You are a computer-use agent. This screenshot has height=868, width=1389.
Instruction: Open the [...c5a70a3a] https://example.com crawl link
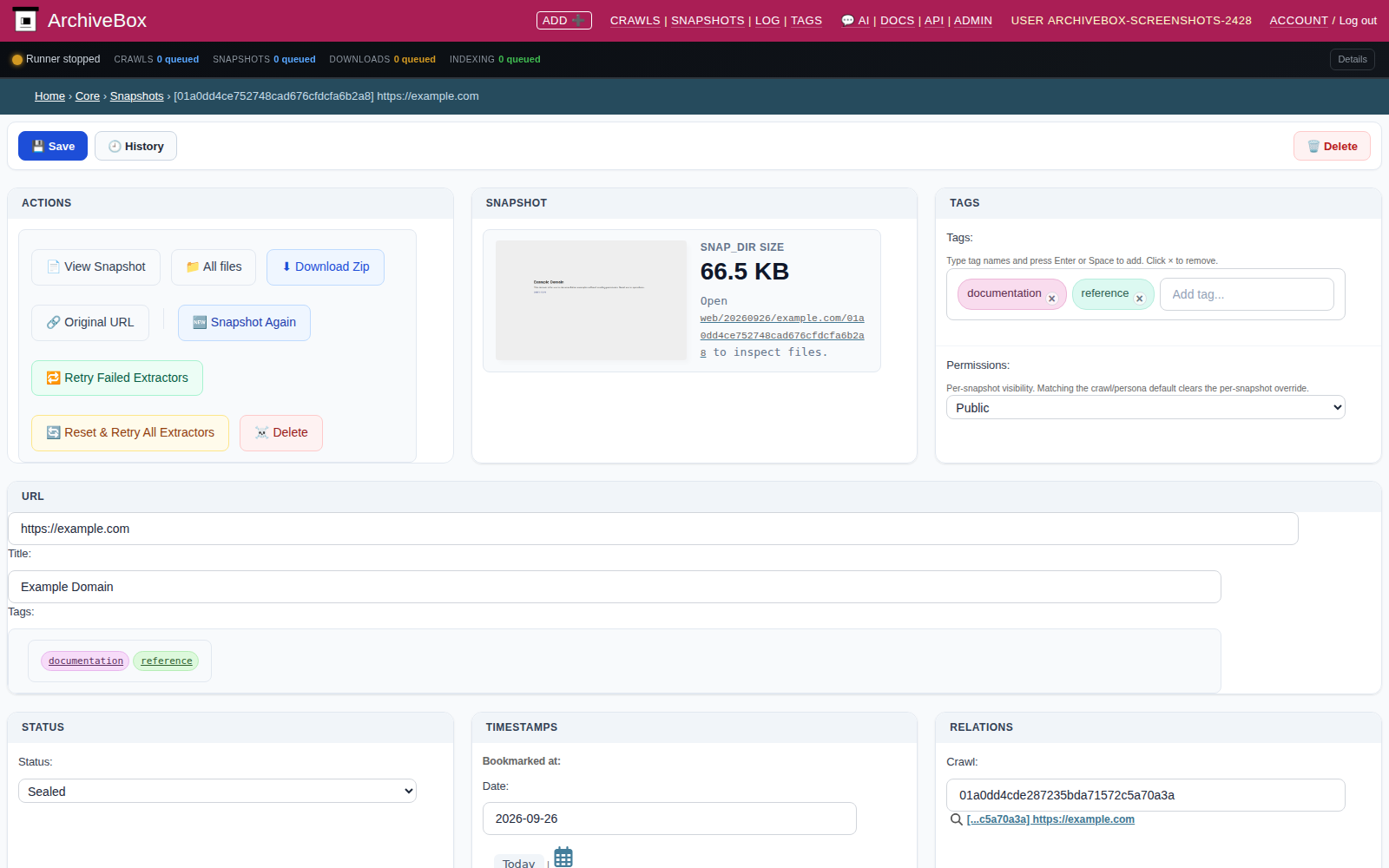[x=1050, y=819]
